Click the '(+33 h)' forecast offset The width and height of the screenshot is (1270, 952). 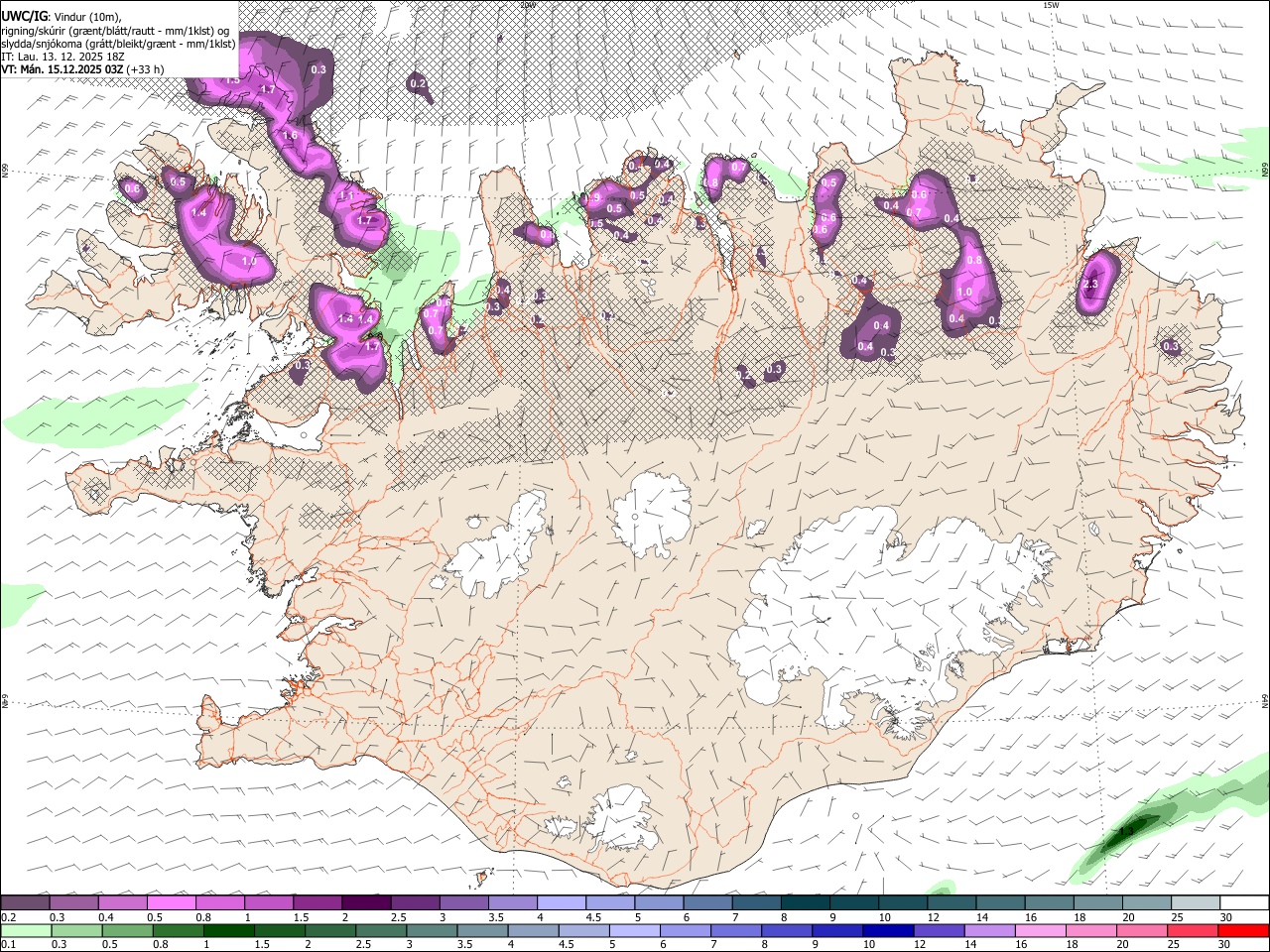(x=146, y=69)
